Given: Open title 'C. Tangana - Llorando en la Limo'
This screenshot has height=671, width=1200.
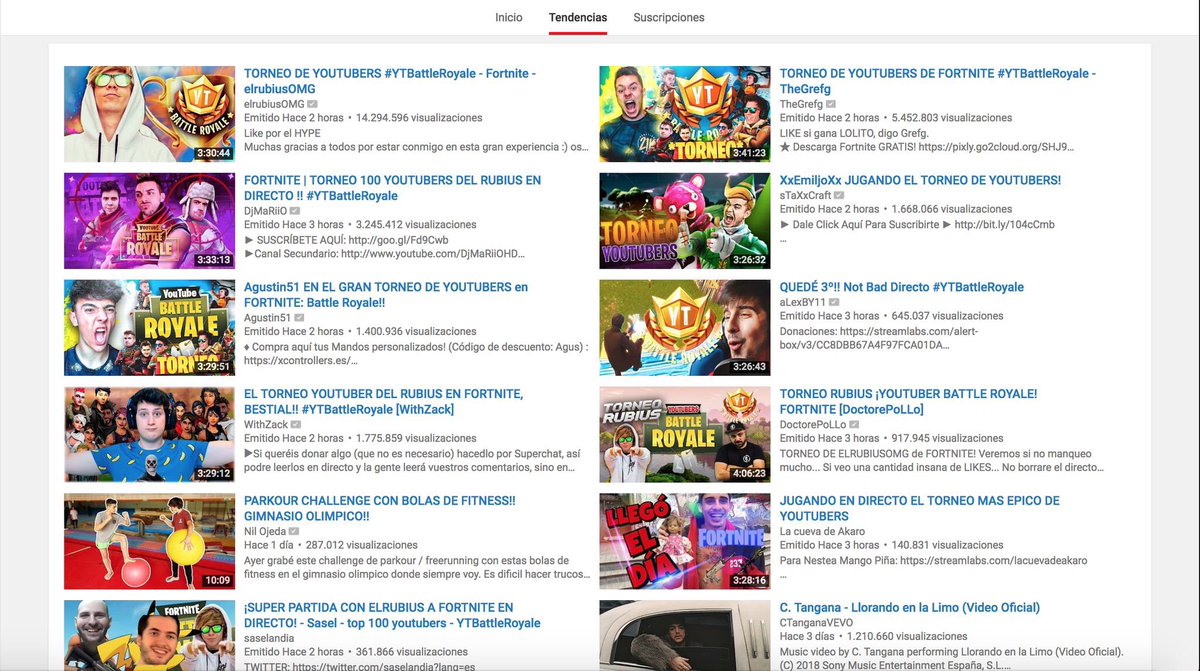Looking at the screenshot, I should (910, 607).
